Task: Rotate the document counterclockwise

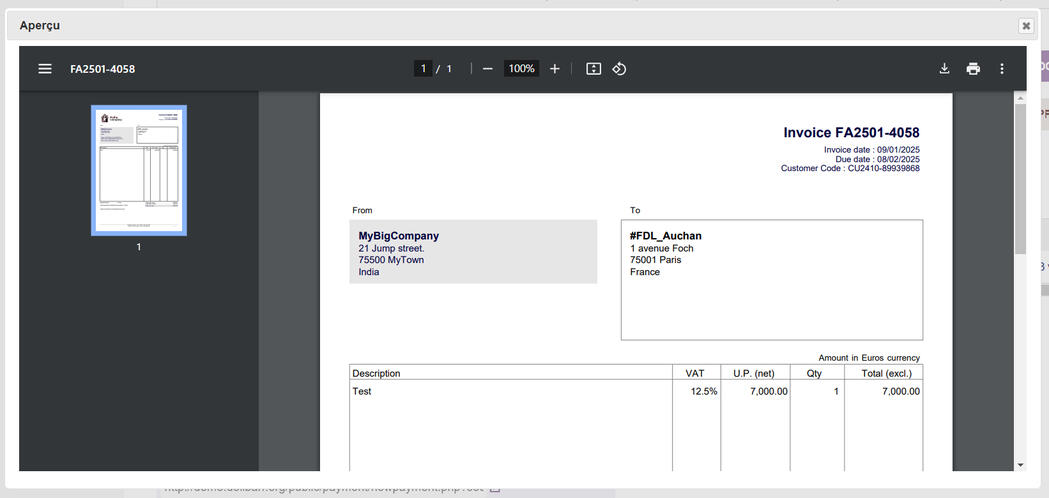Action: [619, 69]
